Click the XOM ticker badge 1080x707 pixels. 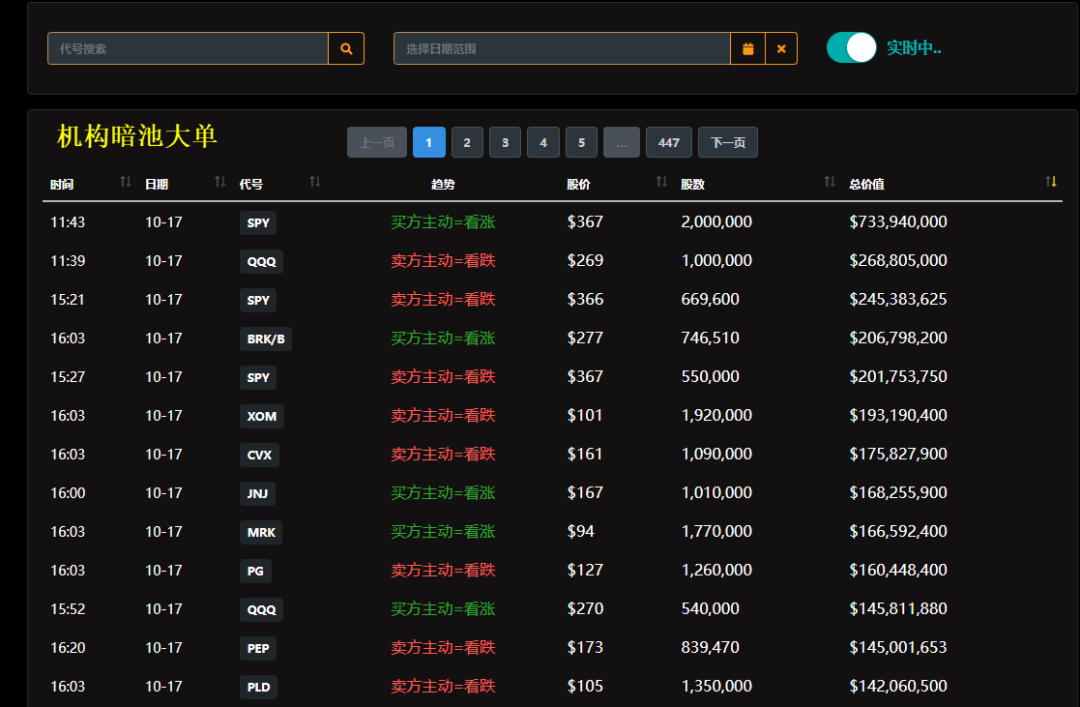click(x=262, y=416)
